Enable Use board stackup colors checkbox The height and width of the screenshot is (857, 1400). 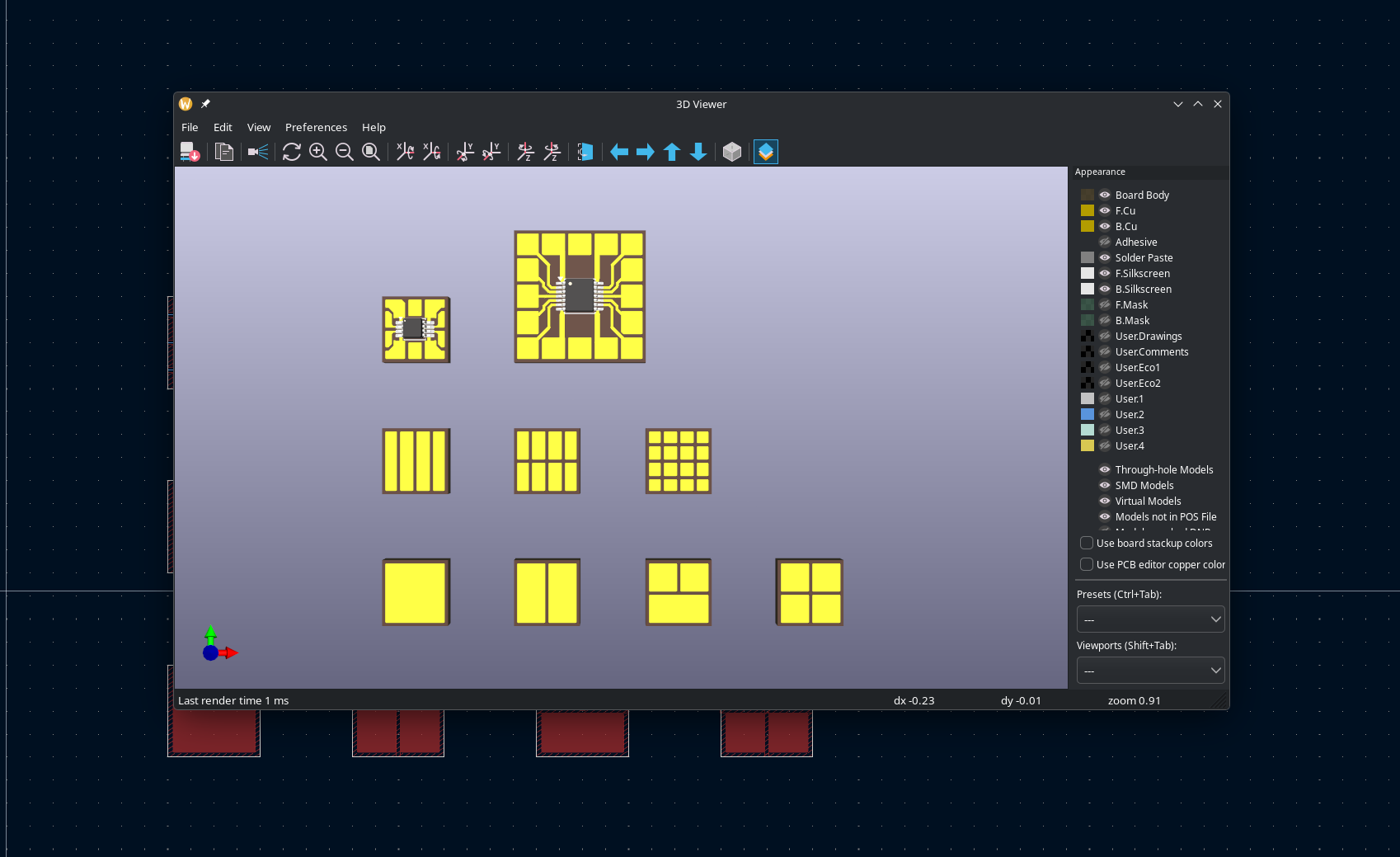pyautogui.click(x=1087, y=543)
